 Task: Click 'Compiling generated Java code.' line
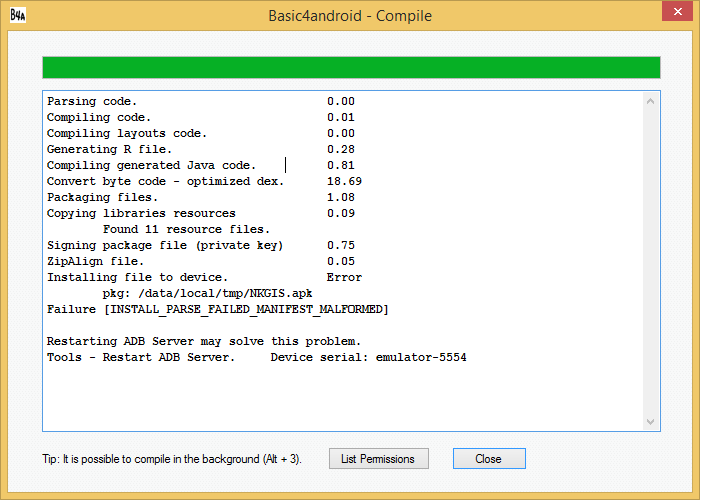click(151, 166)
